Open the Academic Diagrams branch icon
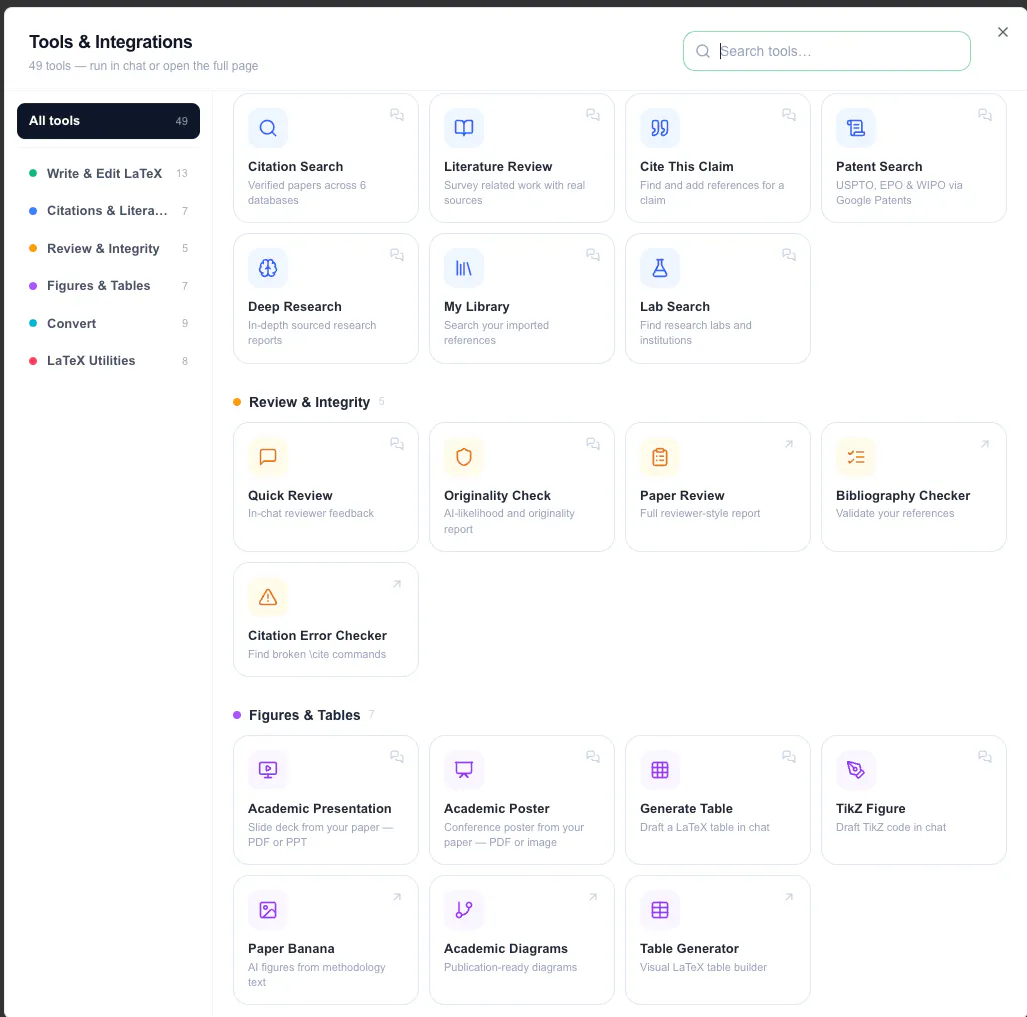This screenshot has width=1027, height=1017. point(464,910)
